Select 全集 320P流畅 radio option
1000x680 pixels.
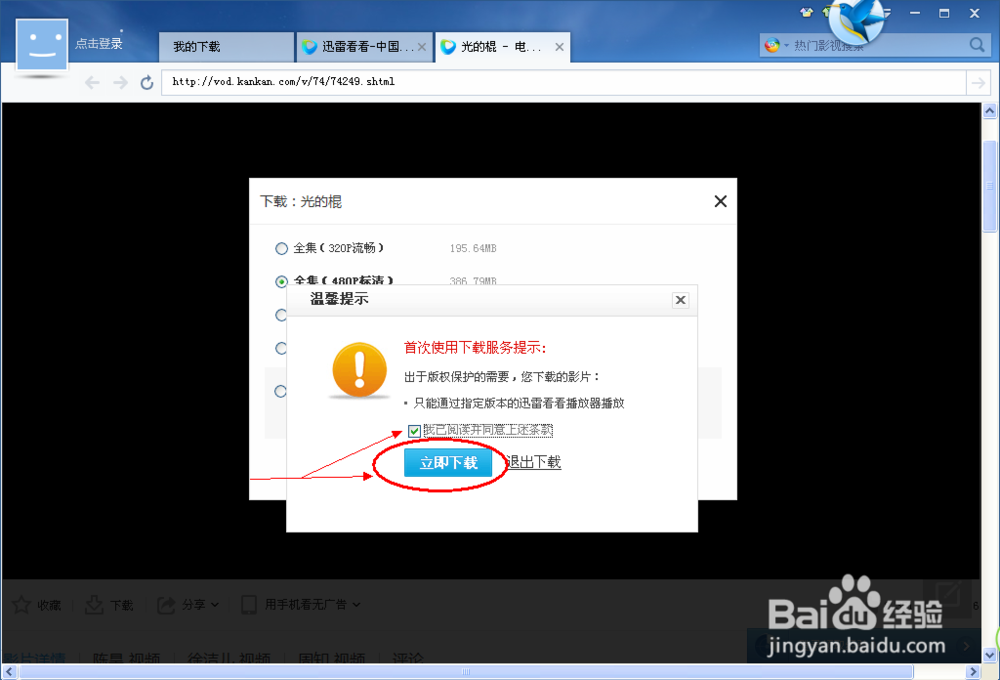[281, 249]
